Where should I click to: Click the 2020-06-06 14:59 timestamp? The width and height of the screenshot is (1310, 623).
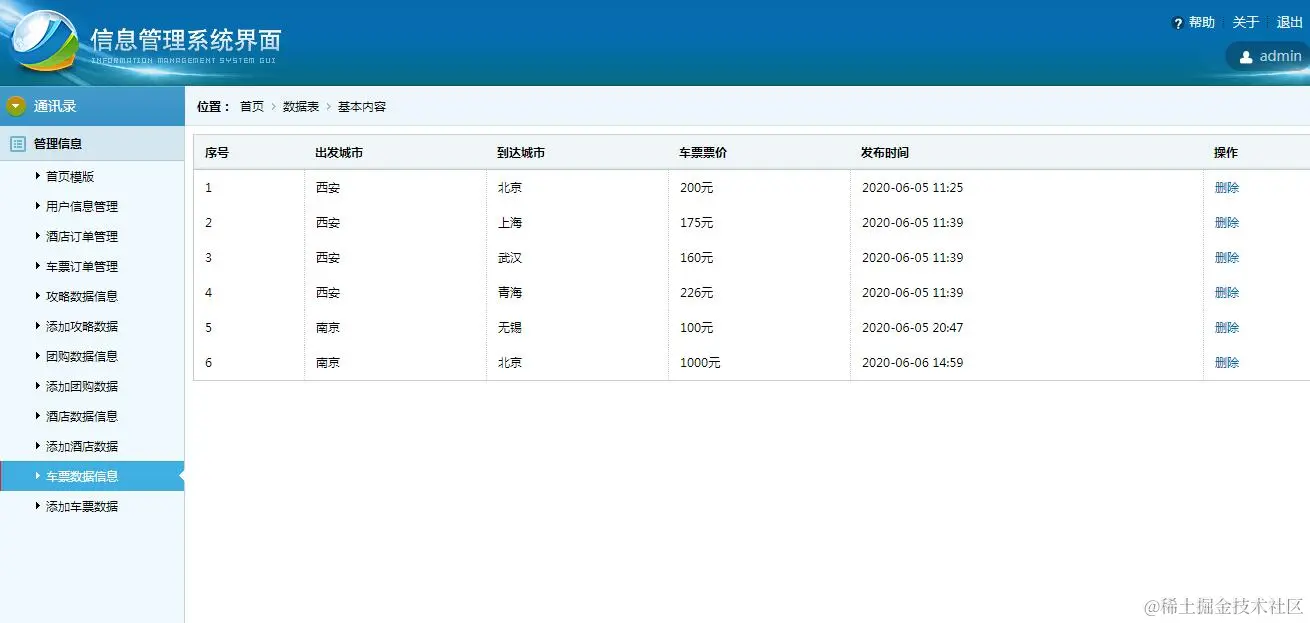pos(912,363)
